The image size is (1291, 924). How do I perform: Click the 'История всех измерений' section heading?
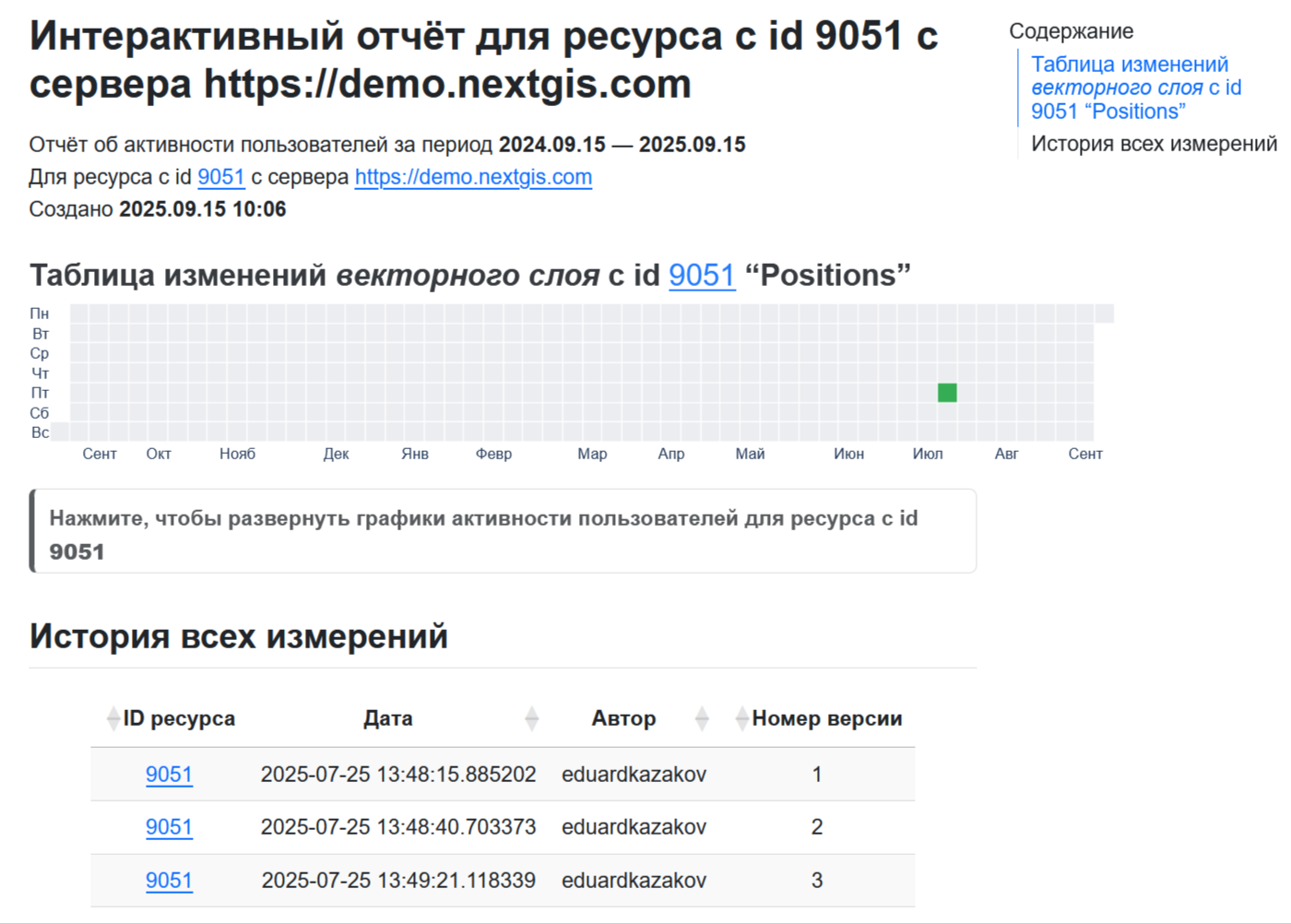(239, 636)
